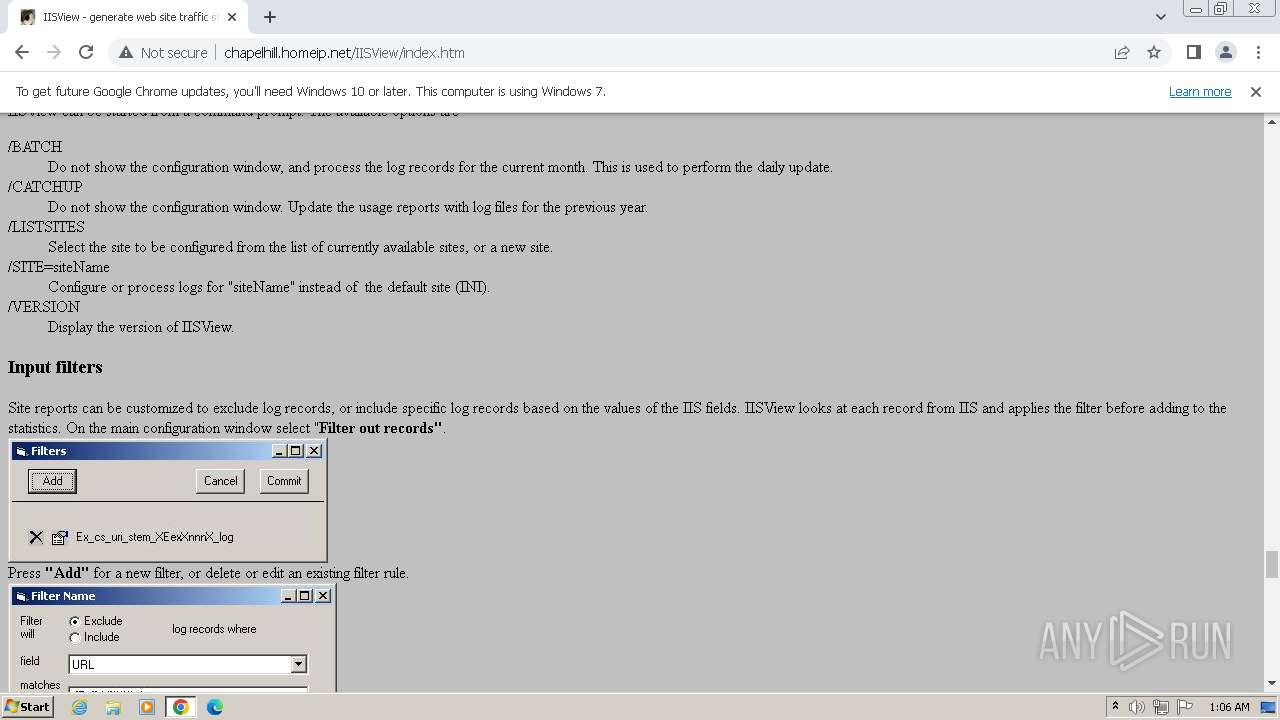Click Commit in the Filters image
Screen dimensions: 1280x720
[x=284, y=481]
